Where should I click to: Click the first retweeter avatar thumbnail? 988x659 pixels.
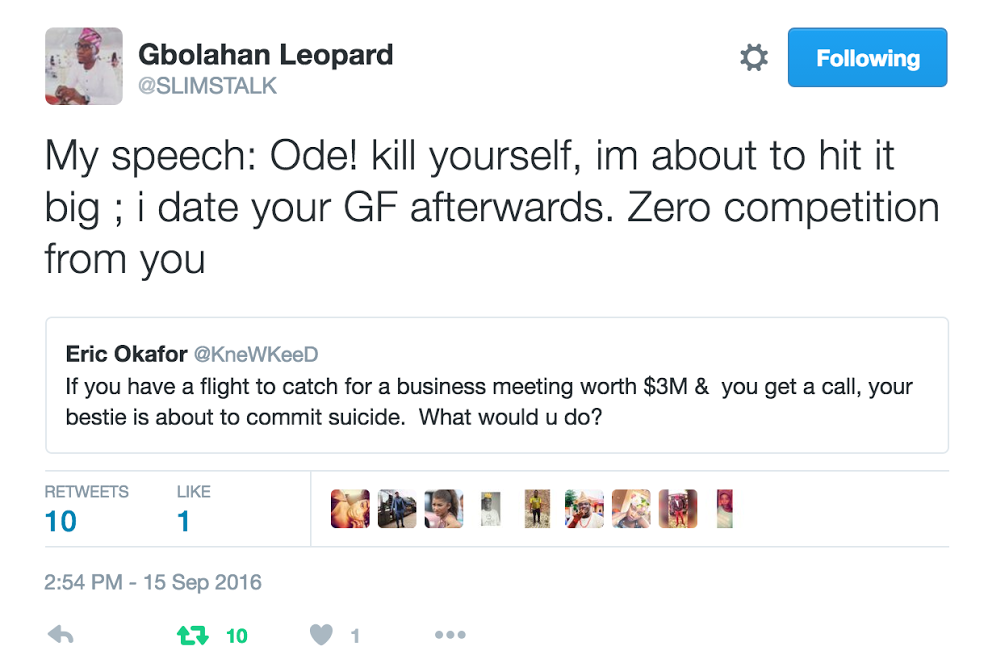click(350, 509)
